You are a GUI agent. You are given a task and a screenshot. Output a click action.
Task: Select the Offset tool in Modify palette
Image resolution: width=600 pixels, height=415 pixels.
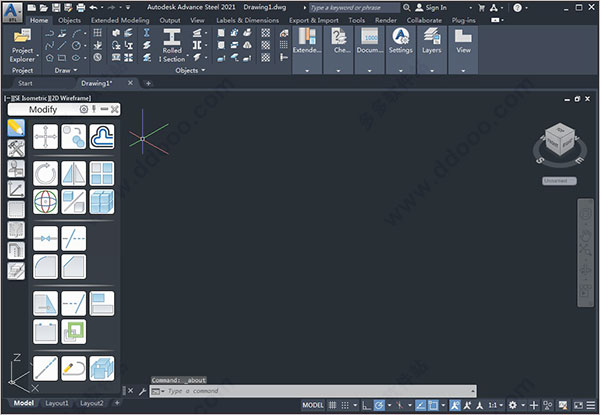pyautogui.click(x=102, y=137)
